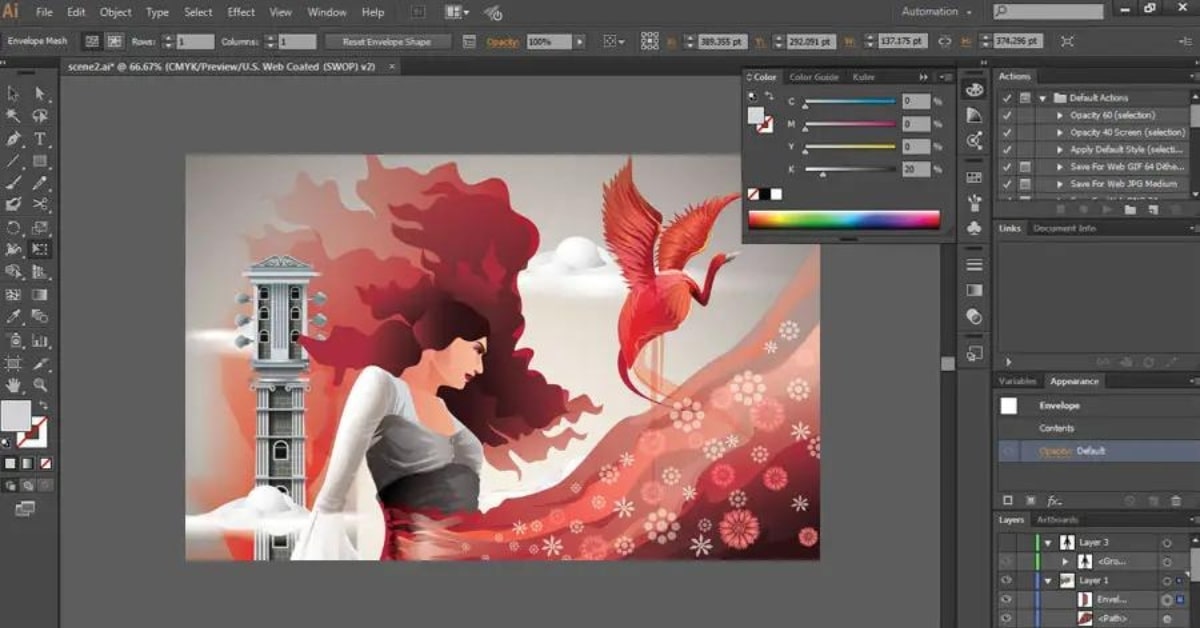Image resolution: width=1200 pixels, height=628 pixels.
Task: Open the Transparency panel dock icon
Action: pos(974,316)
